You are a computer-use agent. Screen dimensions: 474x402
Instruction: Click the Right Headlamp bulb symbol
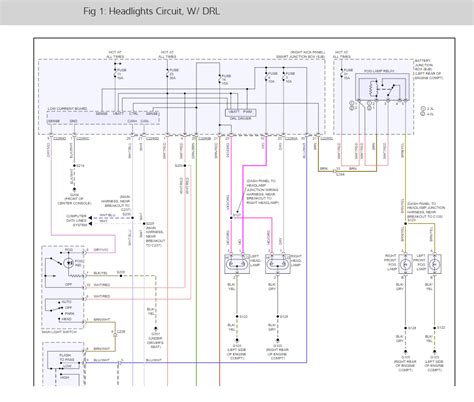point(278,264)
